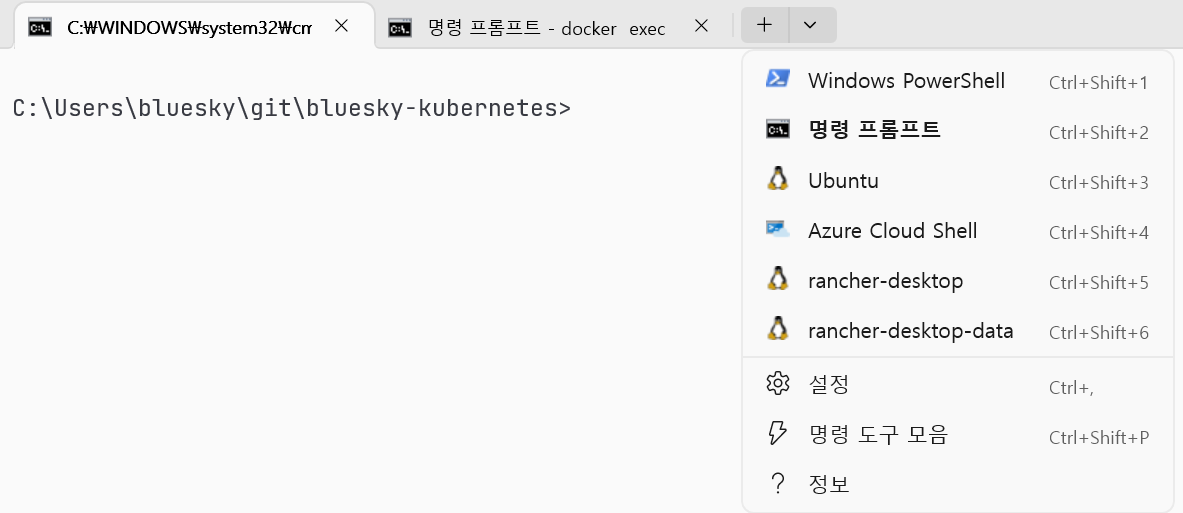Click the Ubuntu penguin icon
The height and width of the screenshot is (513, 1183).
[778, 179]
